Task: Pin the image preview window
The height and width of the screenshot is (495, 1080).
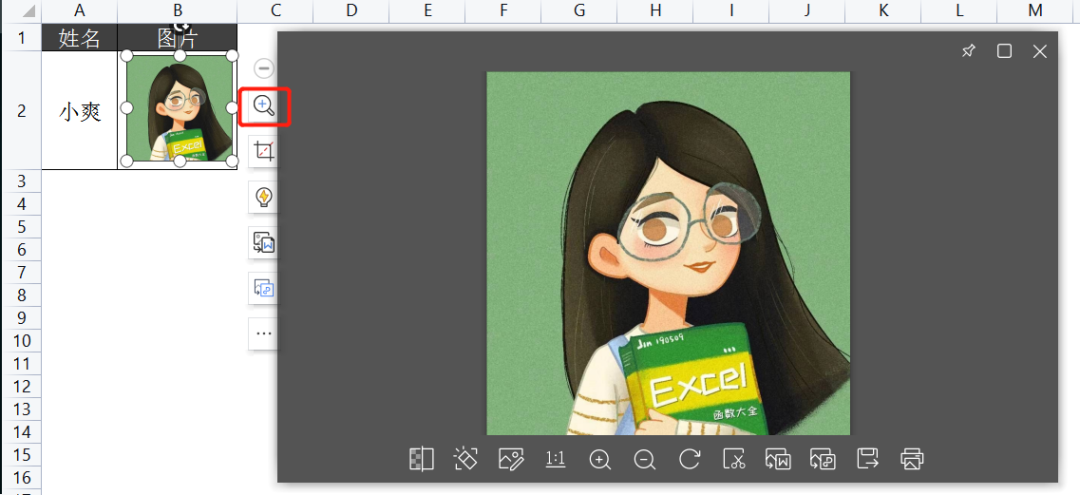Action: 968,51
